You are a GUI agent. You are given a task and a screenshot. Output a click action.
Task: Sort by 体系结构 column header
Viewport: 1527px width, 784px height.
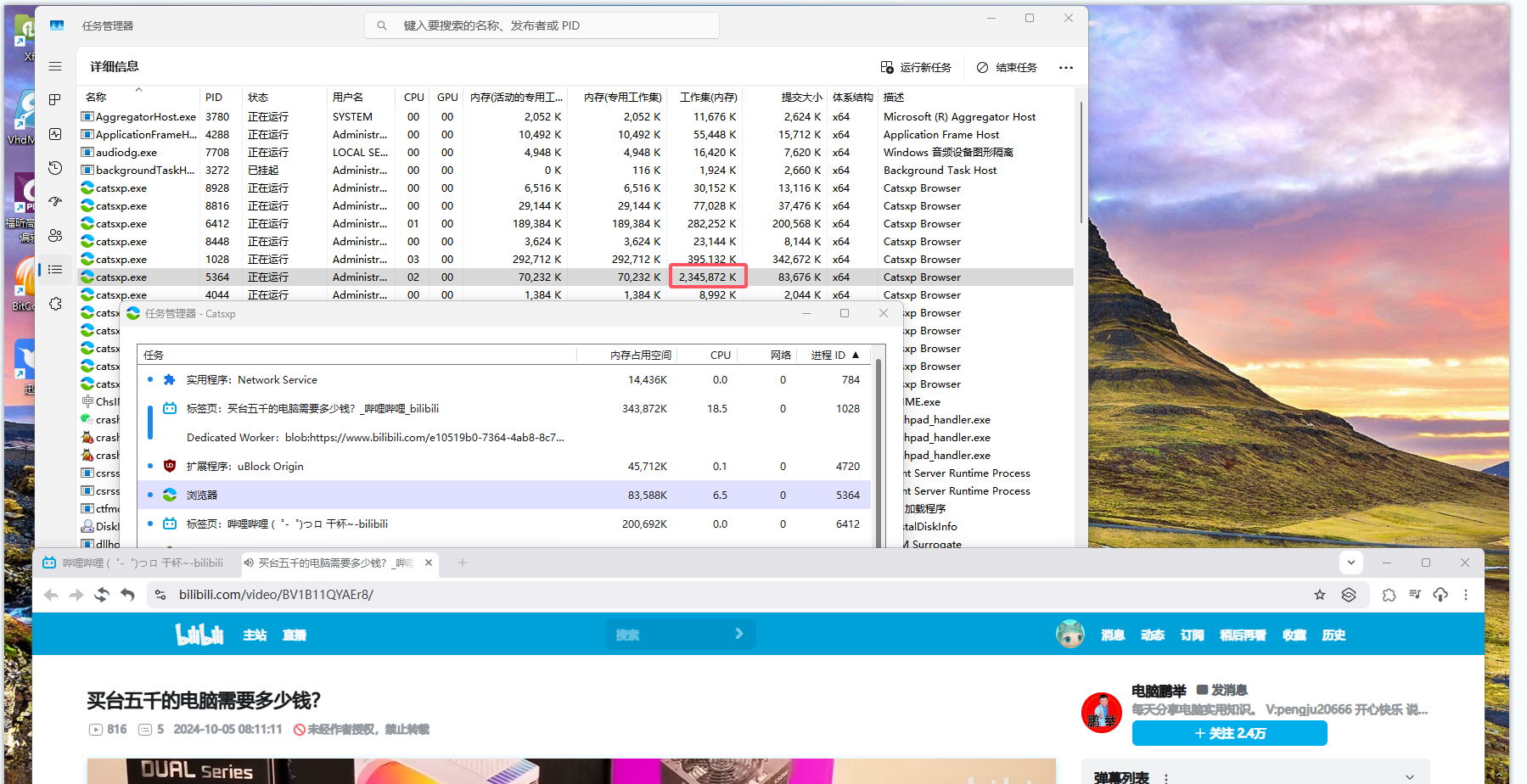(852, 97)
